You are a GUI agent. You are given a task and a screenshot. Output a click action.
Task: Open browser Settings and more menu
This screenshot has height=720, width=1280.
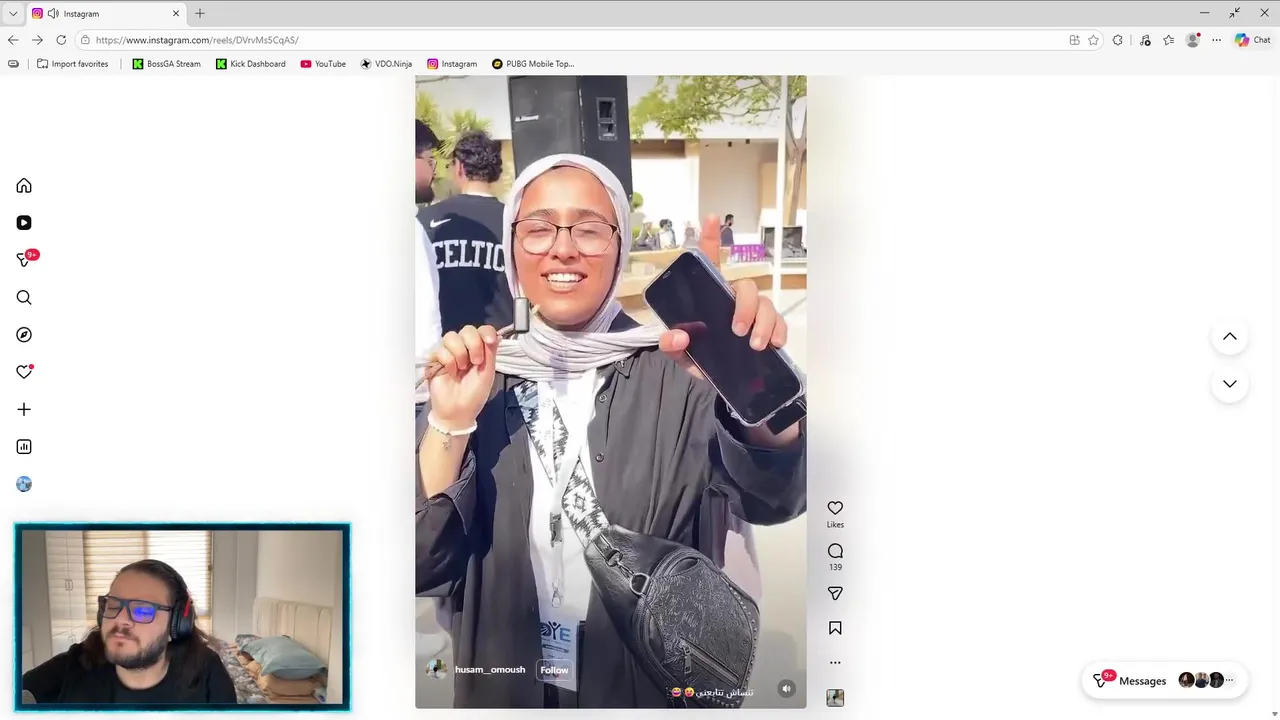tap(1216, 40)
